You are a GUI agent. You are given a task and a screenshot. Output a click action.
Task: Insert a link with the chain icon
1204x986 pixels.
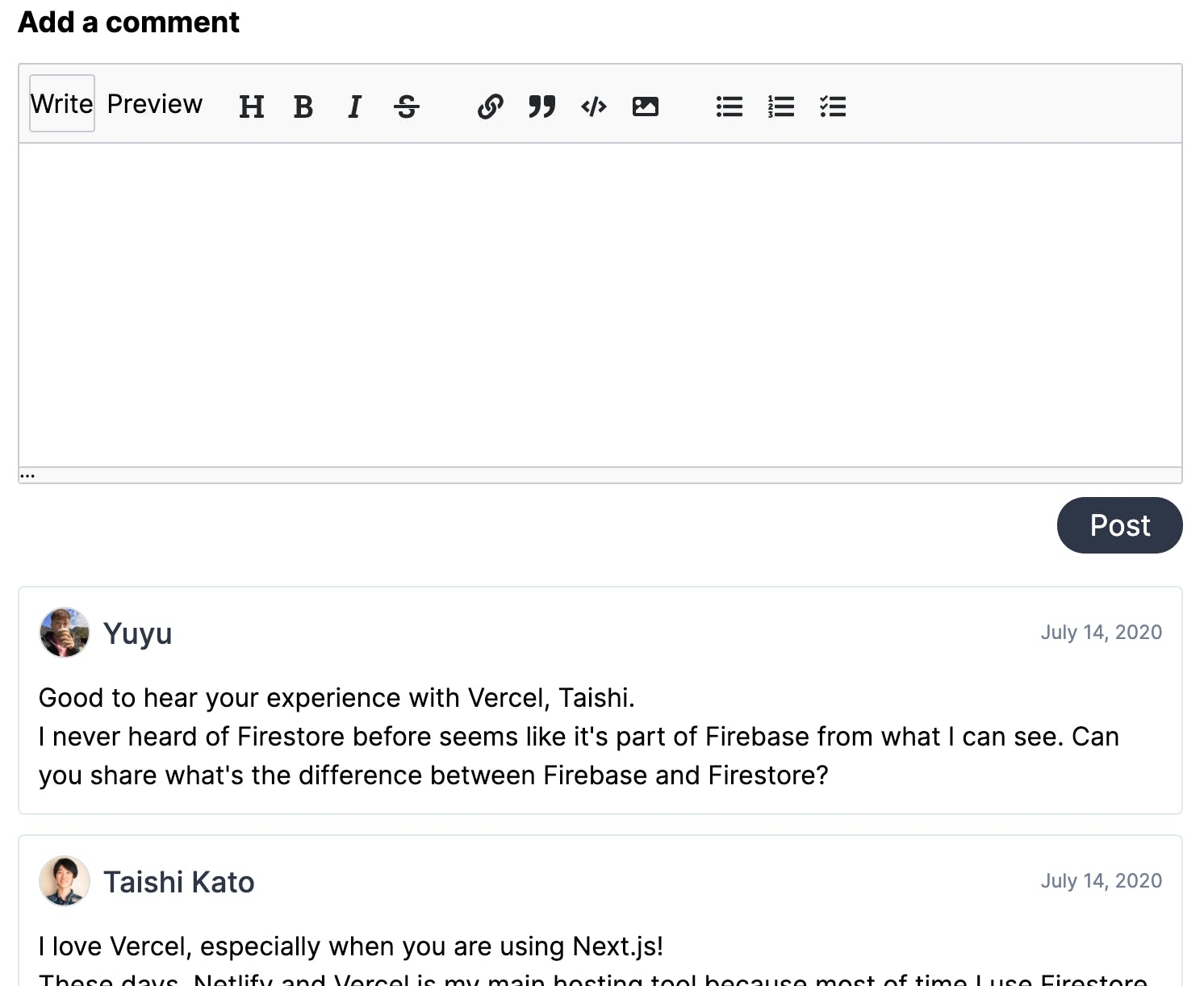pyautogui.click(x=490, y=107)
